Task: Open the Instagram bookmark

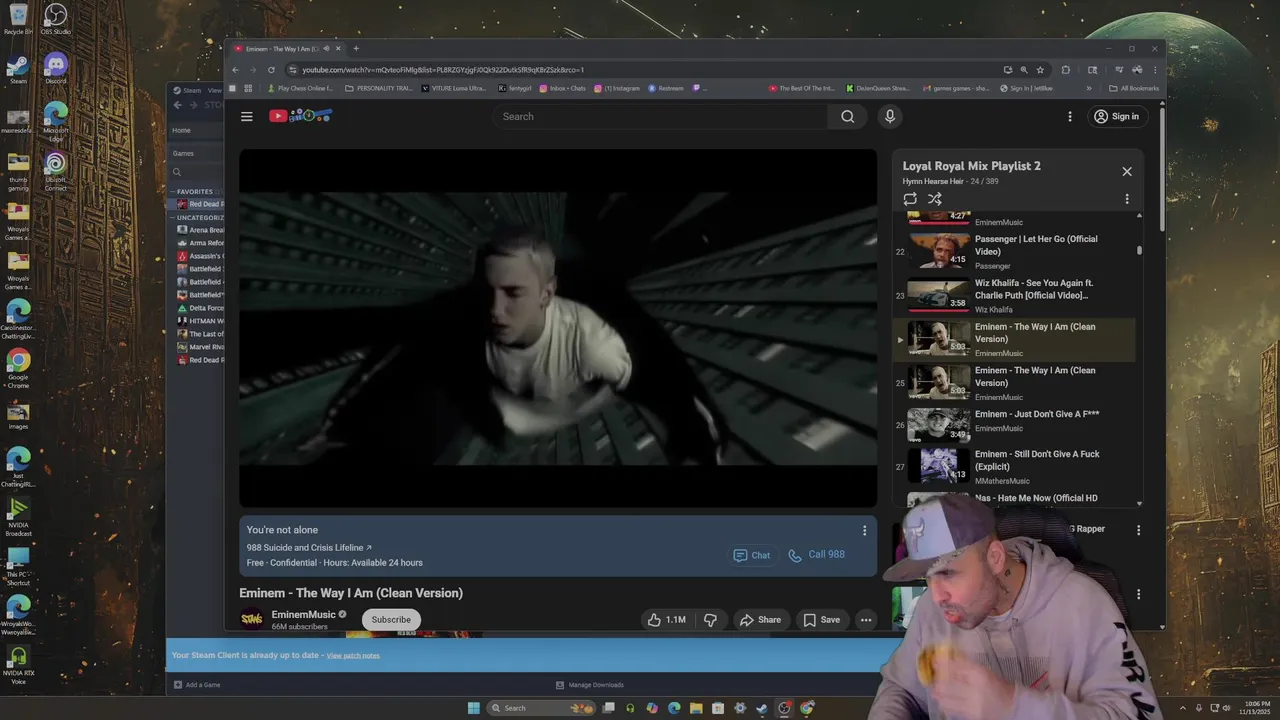Action: point(617,88)
